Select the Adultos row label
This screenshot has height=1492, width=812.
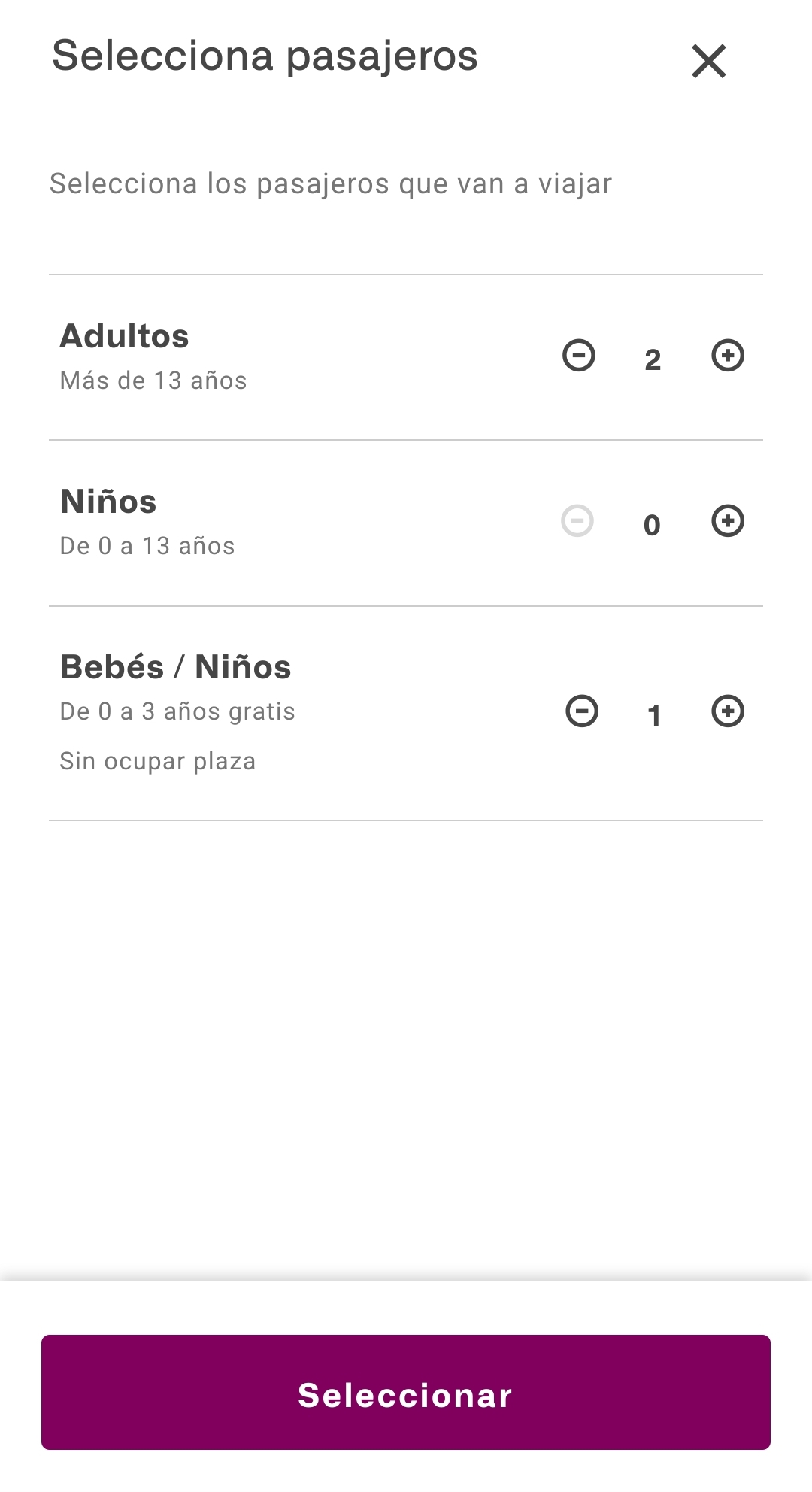point(125,336)
